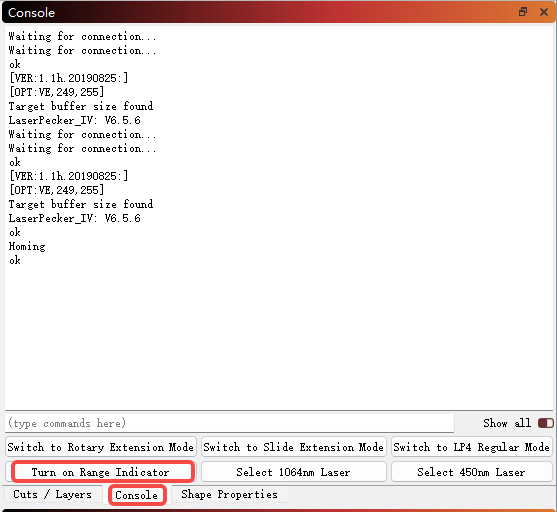Select 1064nm Laser

pyautogui.click(x=293, y=472)
